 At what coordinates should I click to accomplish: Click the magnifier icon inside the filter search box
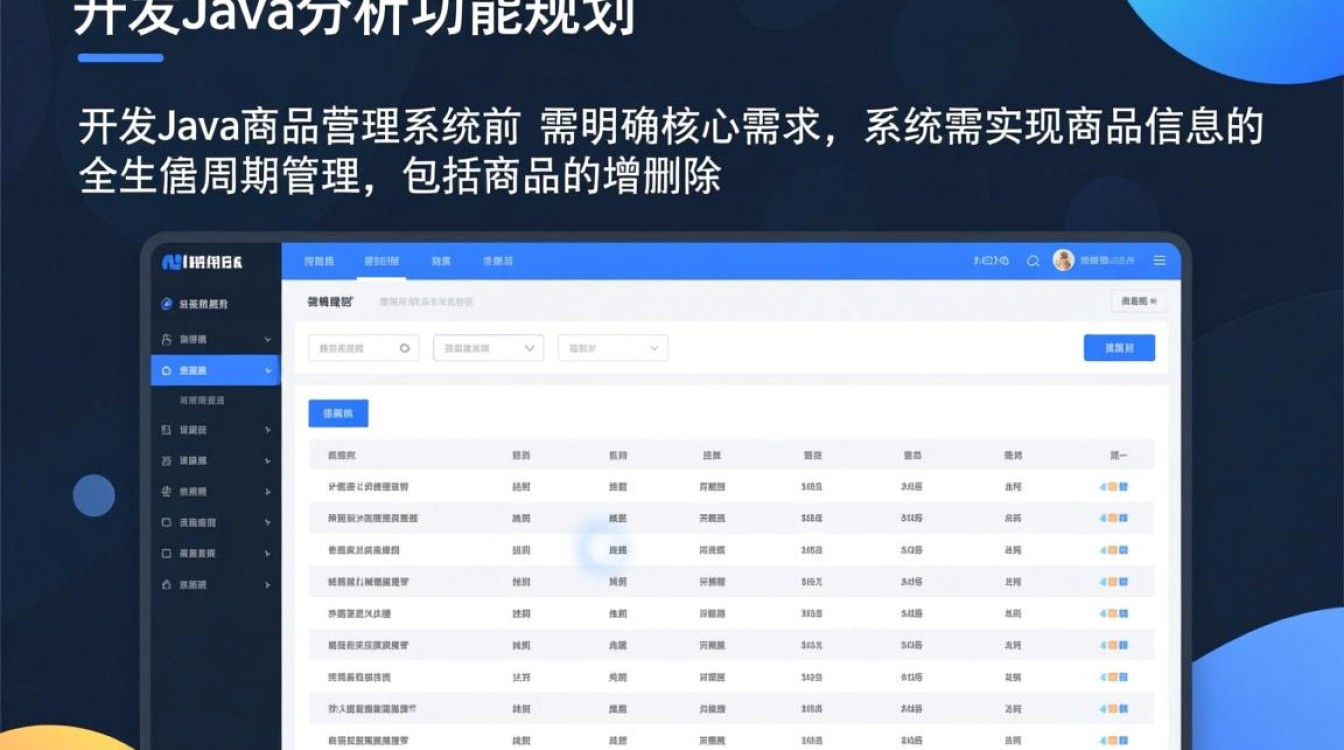point(405,347)
